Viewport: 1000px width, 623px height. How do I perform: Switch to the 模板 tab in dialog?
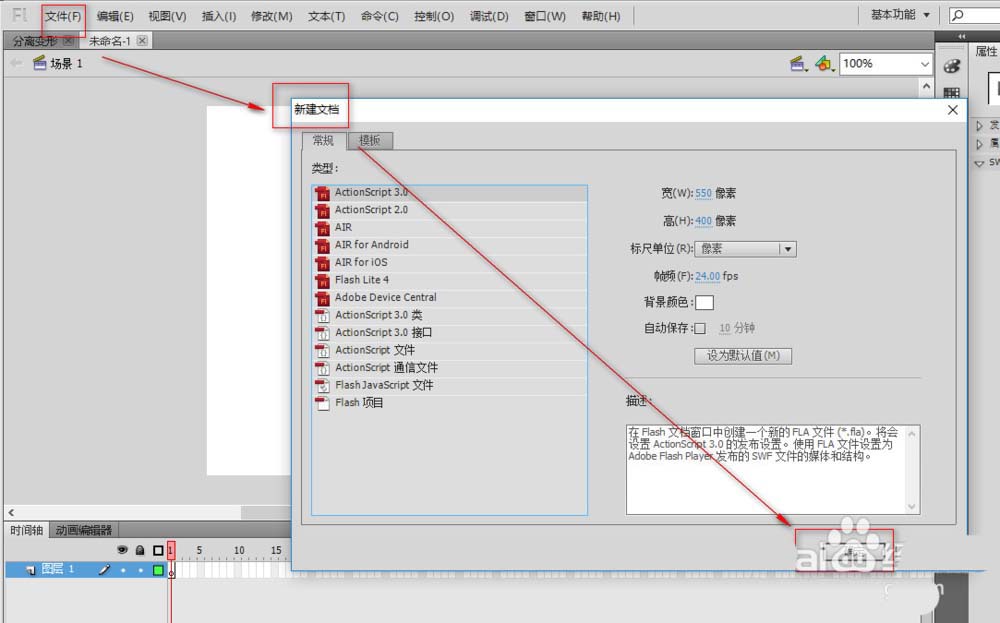370,140
